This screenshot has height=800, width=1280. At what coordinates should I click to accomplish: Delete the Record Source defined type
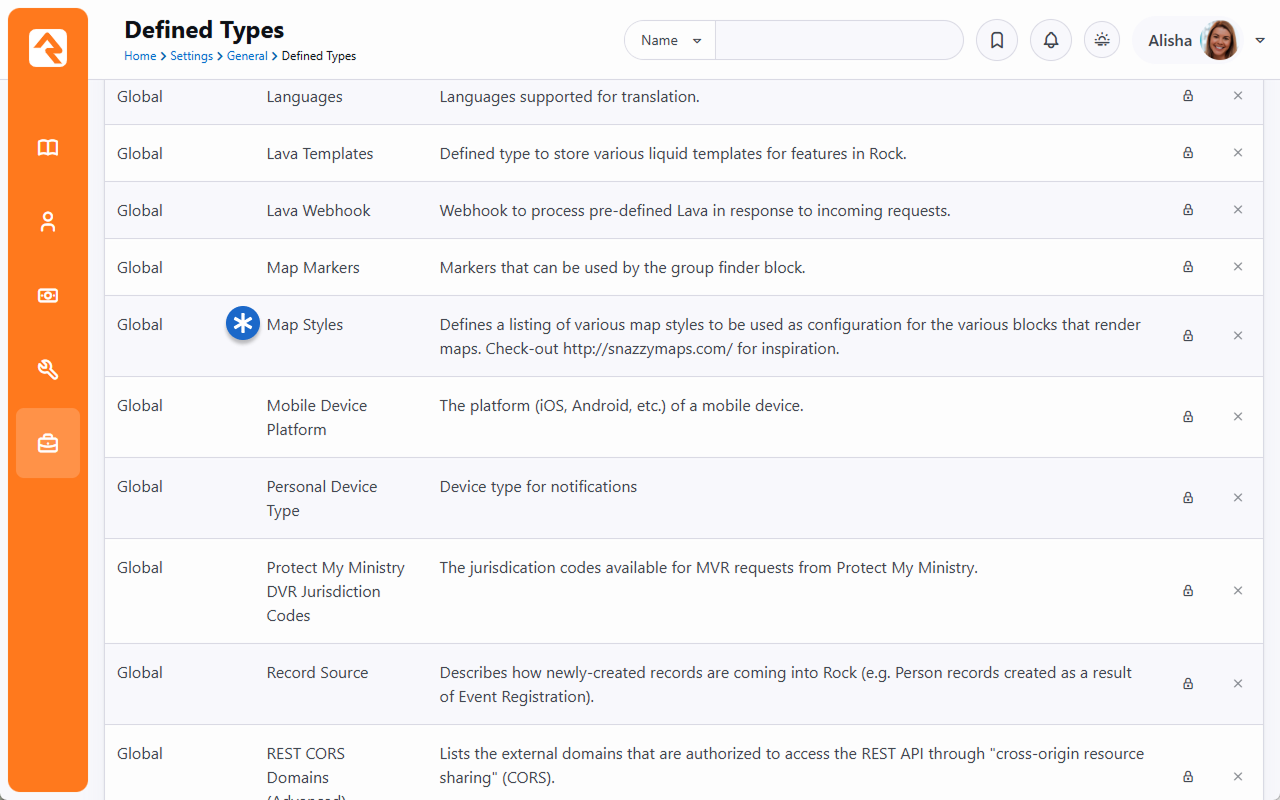(1238, 684)
